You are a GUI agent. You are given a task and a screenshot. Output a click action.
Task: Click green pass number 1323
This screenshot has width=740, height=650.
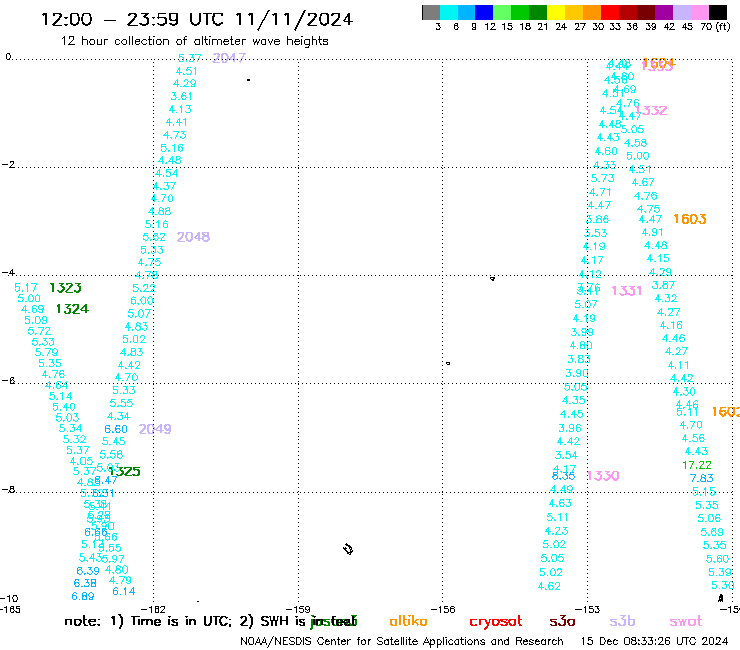65,287
